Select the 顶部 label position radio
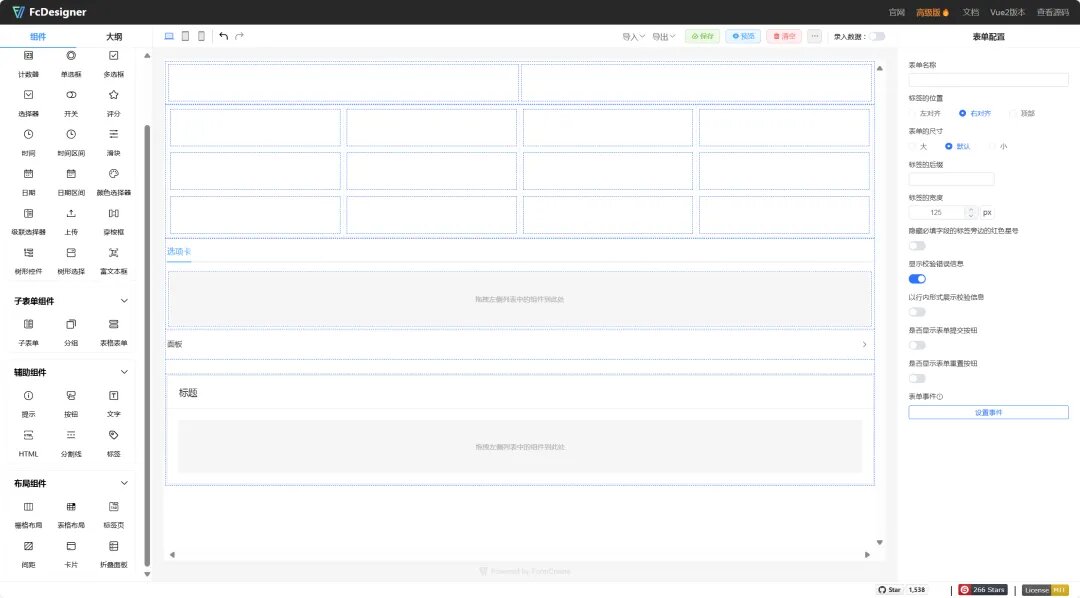The image size is (1080, 598). [x=1022, y=113]
